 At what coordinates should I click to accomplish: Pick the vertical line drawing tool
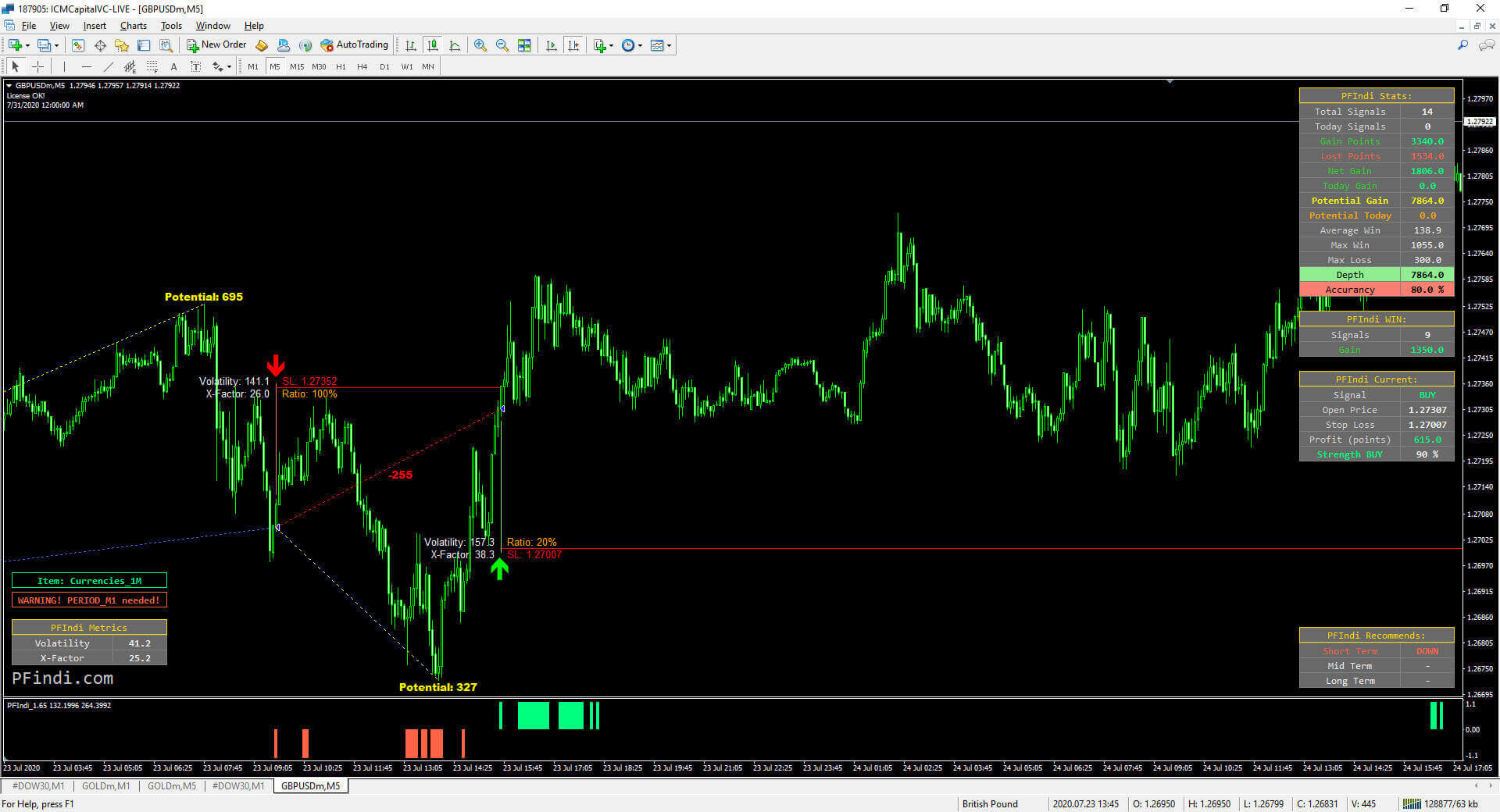pos(64,67)
